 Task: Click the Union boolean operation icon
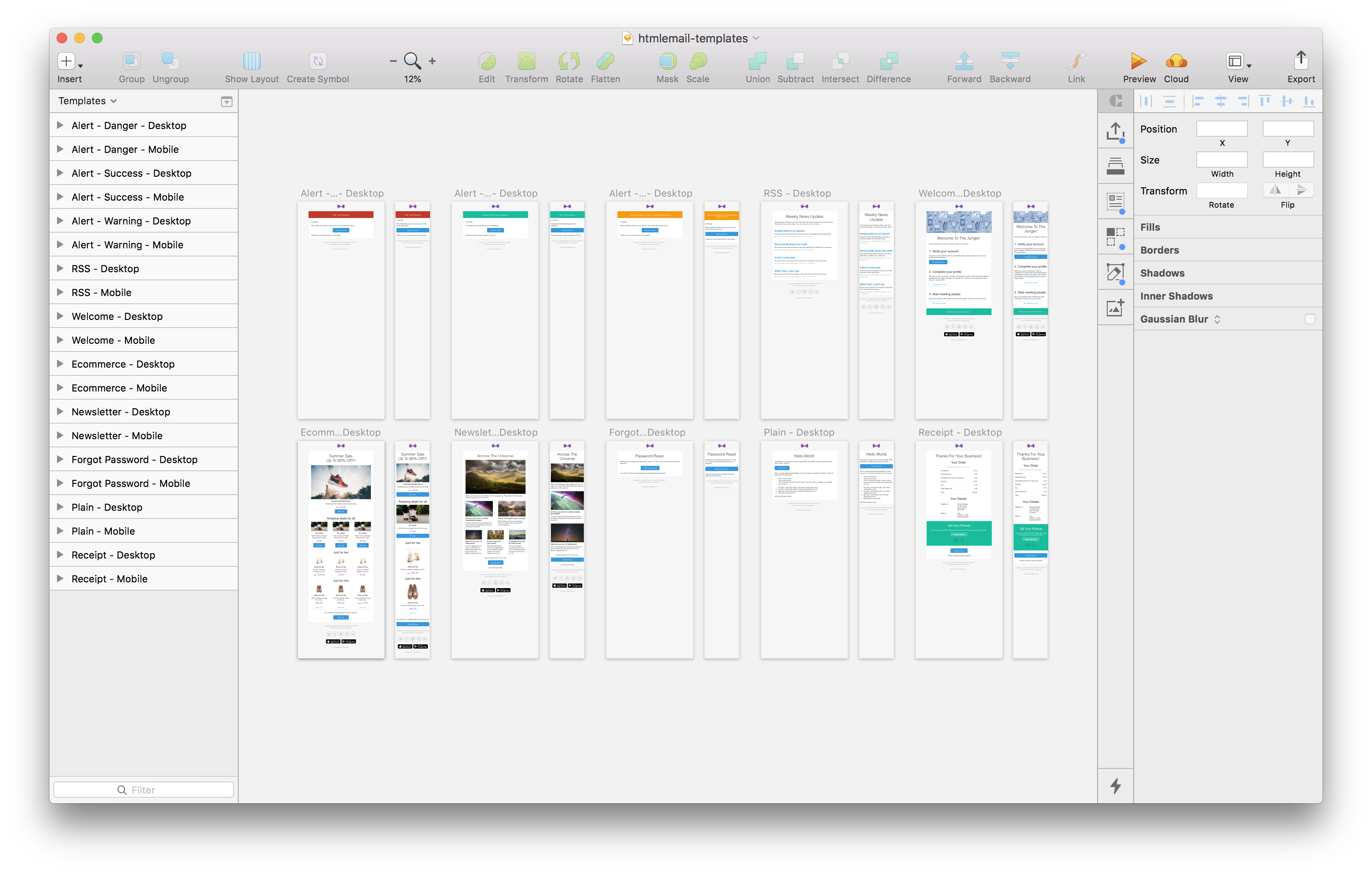pos(757,61)
